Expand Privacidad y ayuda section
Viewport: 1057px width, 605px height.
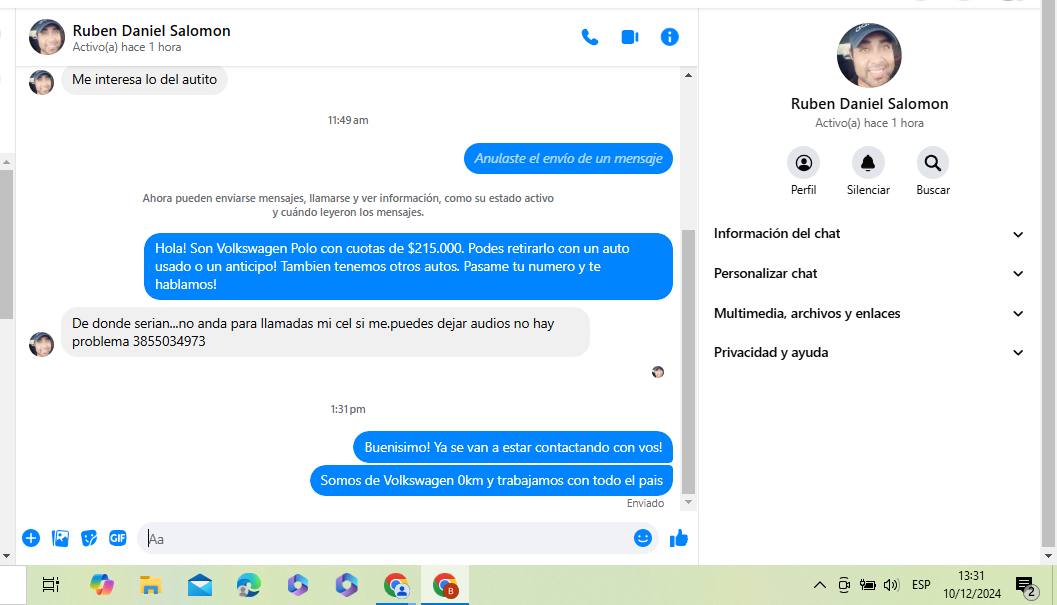point(869,353)
